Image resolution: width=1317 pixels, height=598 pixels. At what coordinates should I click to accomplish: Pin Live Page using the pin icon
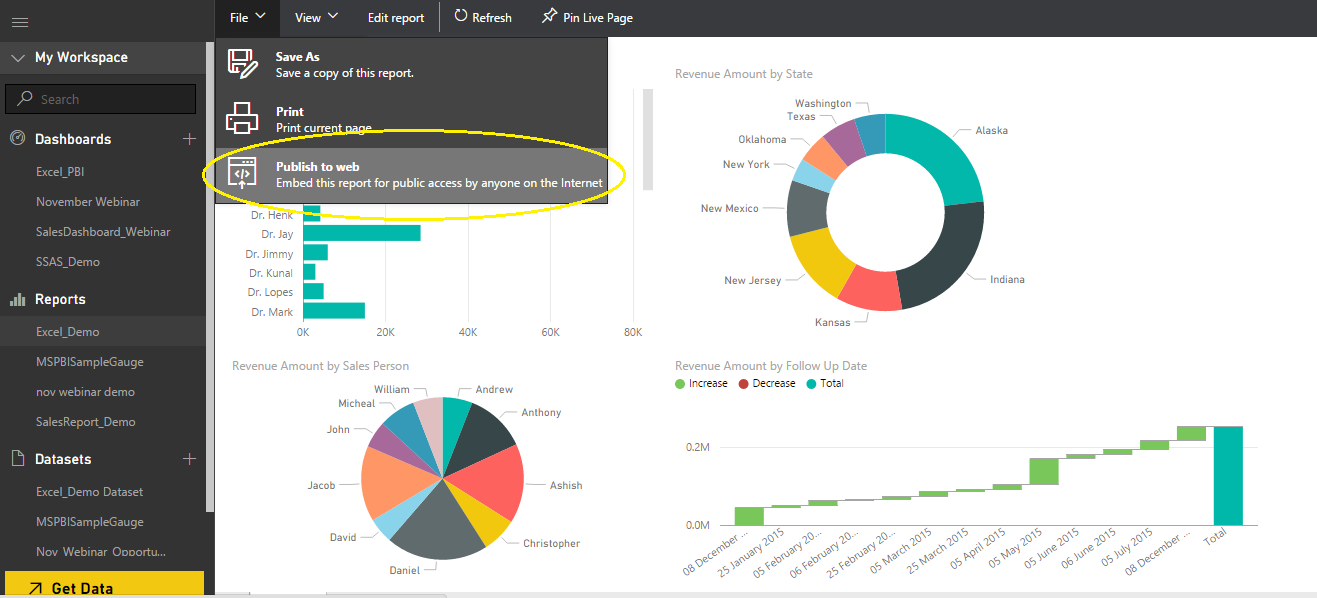549,17
